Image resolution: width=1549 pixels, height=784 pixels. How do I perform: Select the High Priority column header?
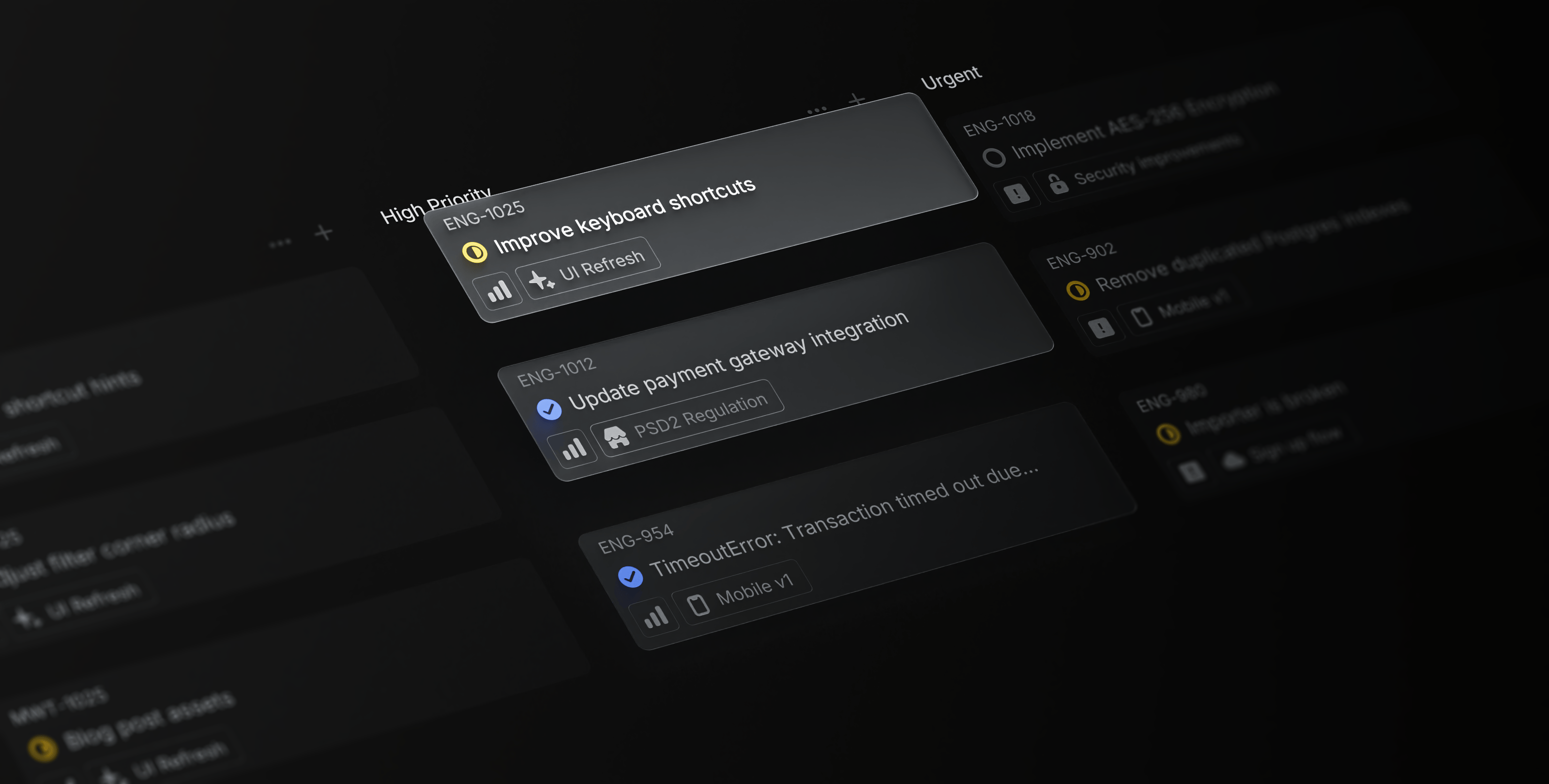pyautogui.click(x=421, y=208)
